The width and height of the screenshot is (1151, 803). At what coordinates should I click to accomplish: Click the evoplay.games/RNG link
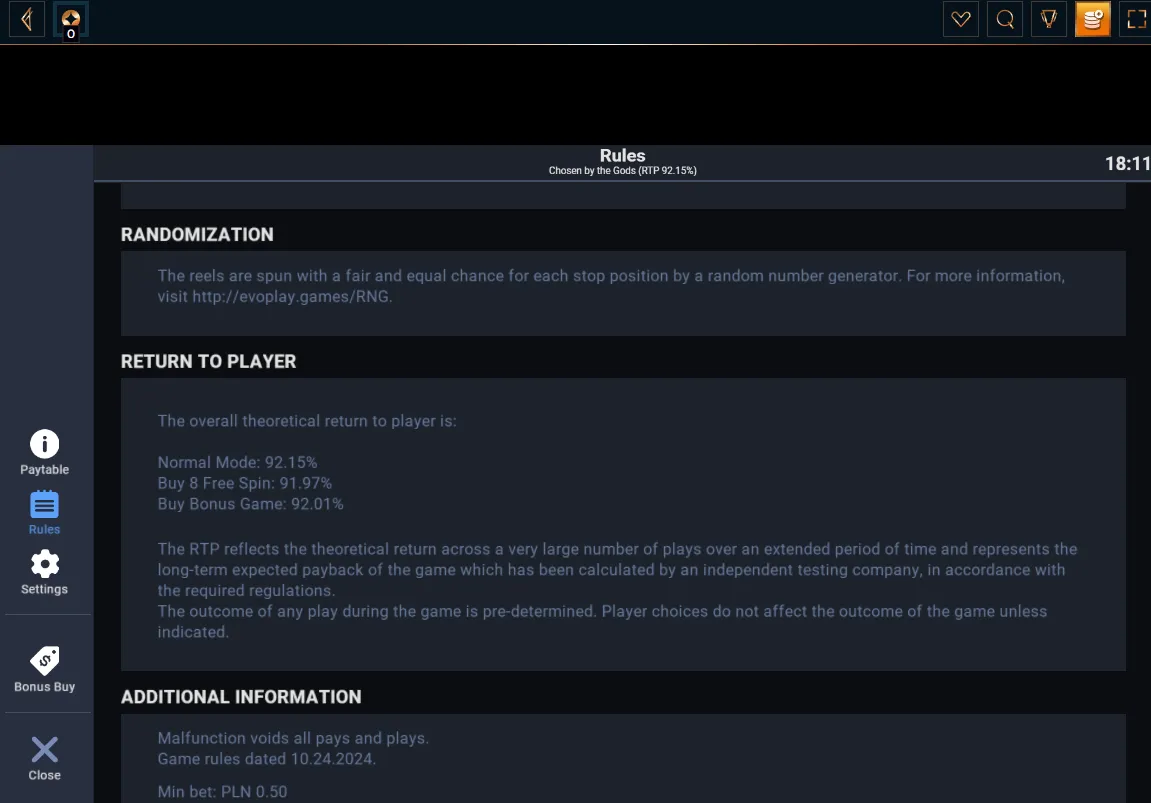point(291,297)
